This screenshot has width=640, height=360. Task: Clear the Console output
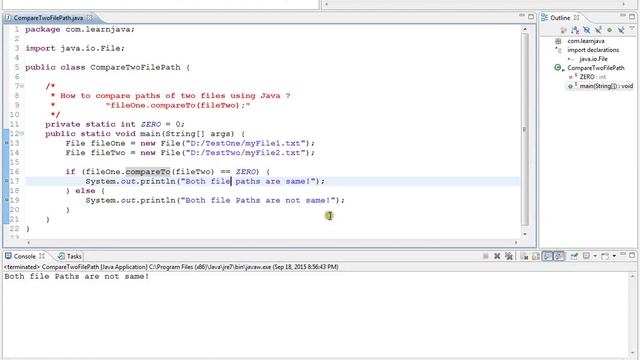(x=524, y=256)
